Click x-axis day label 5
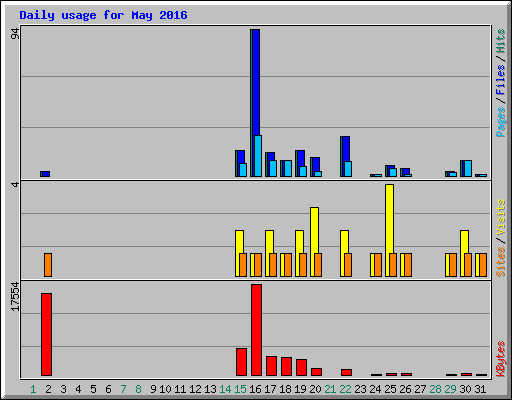The image size is (512, 400). point(93,389)
